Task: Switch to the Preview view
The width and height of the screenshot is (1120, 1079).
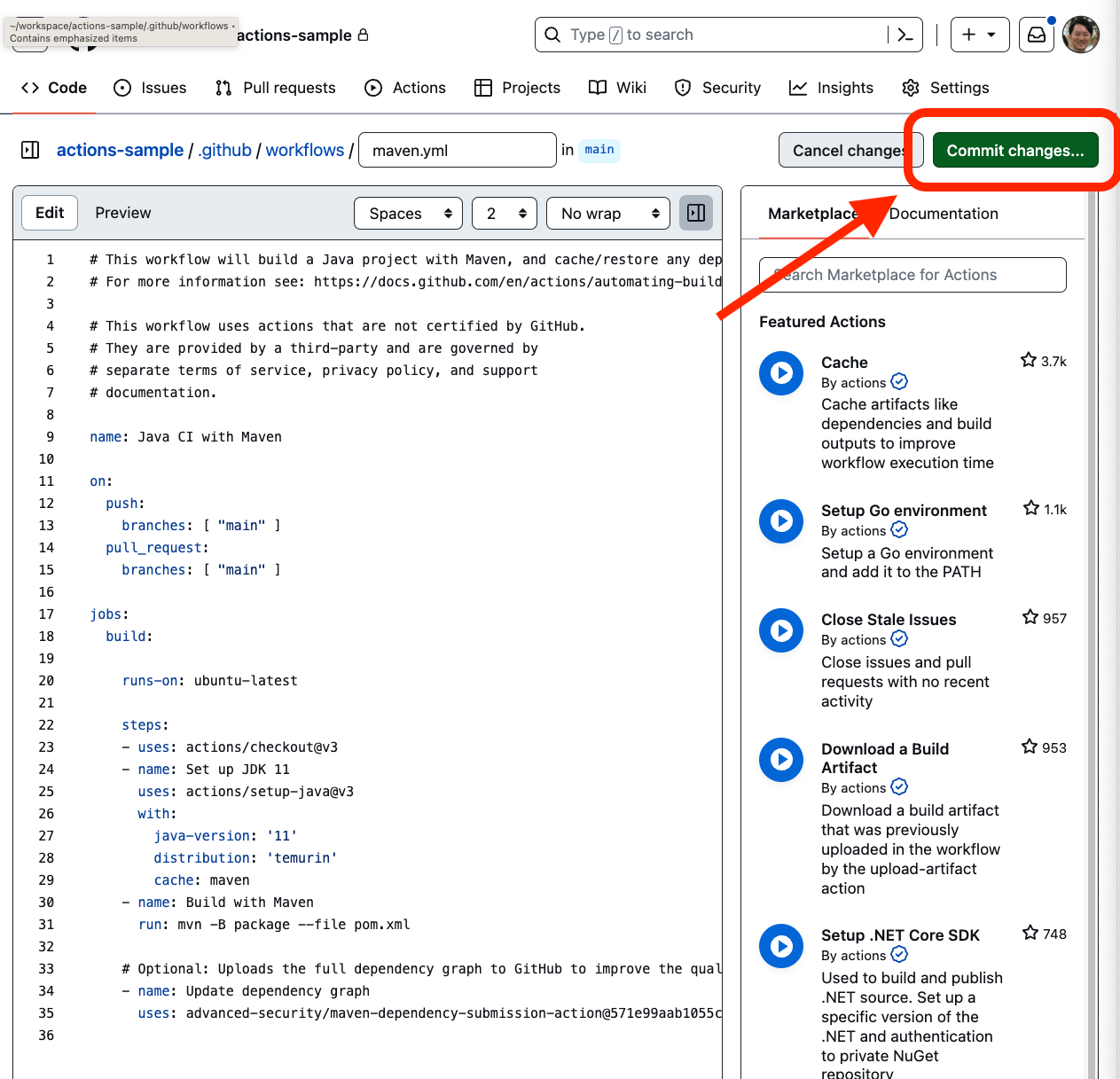Action: pyautogui.click(x=123, y=213)
